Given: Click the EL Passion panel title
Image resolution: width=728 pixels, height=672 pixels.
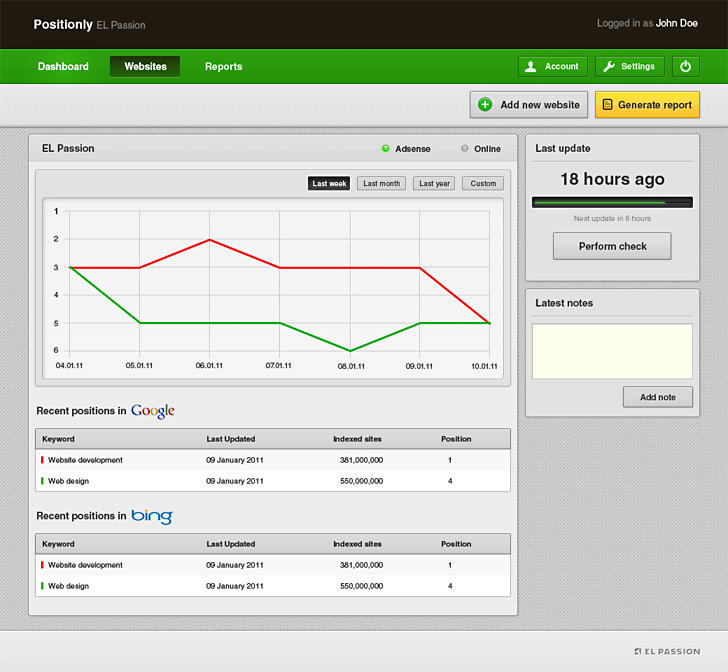Looking at the screenshot, I should tap(68, 149).
